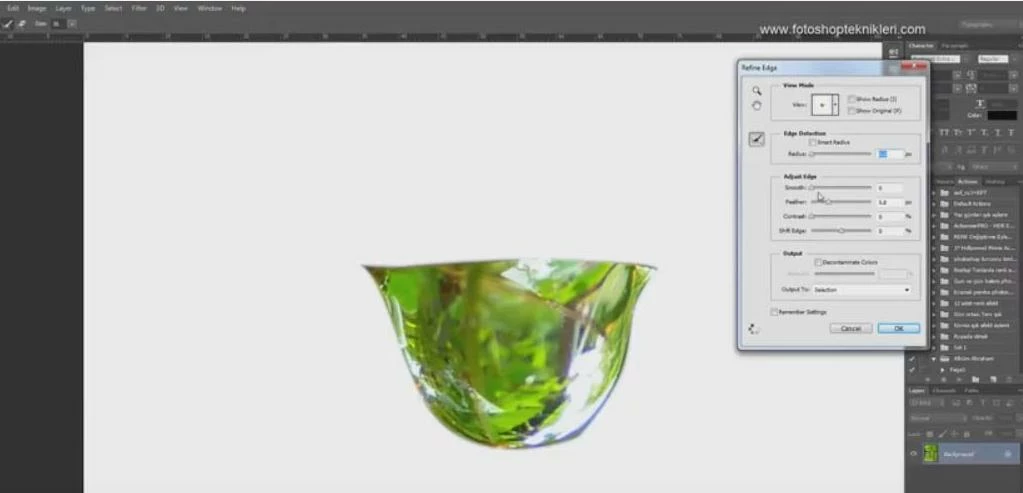1023x493 pixels.
Task: Enable the Smart Radius checkbox
Action: (812, 142)
